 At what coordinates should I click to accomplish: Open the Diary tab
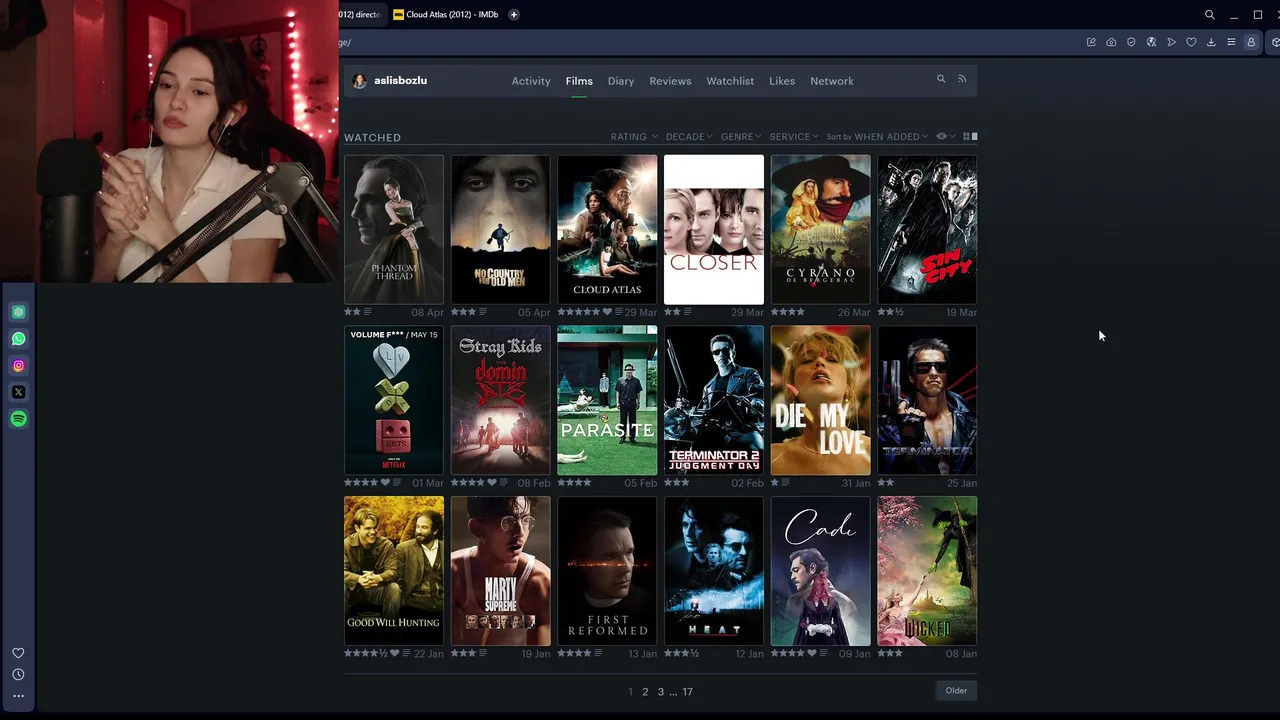pos(621,81)
